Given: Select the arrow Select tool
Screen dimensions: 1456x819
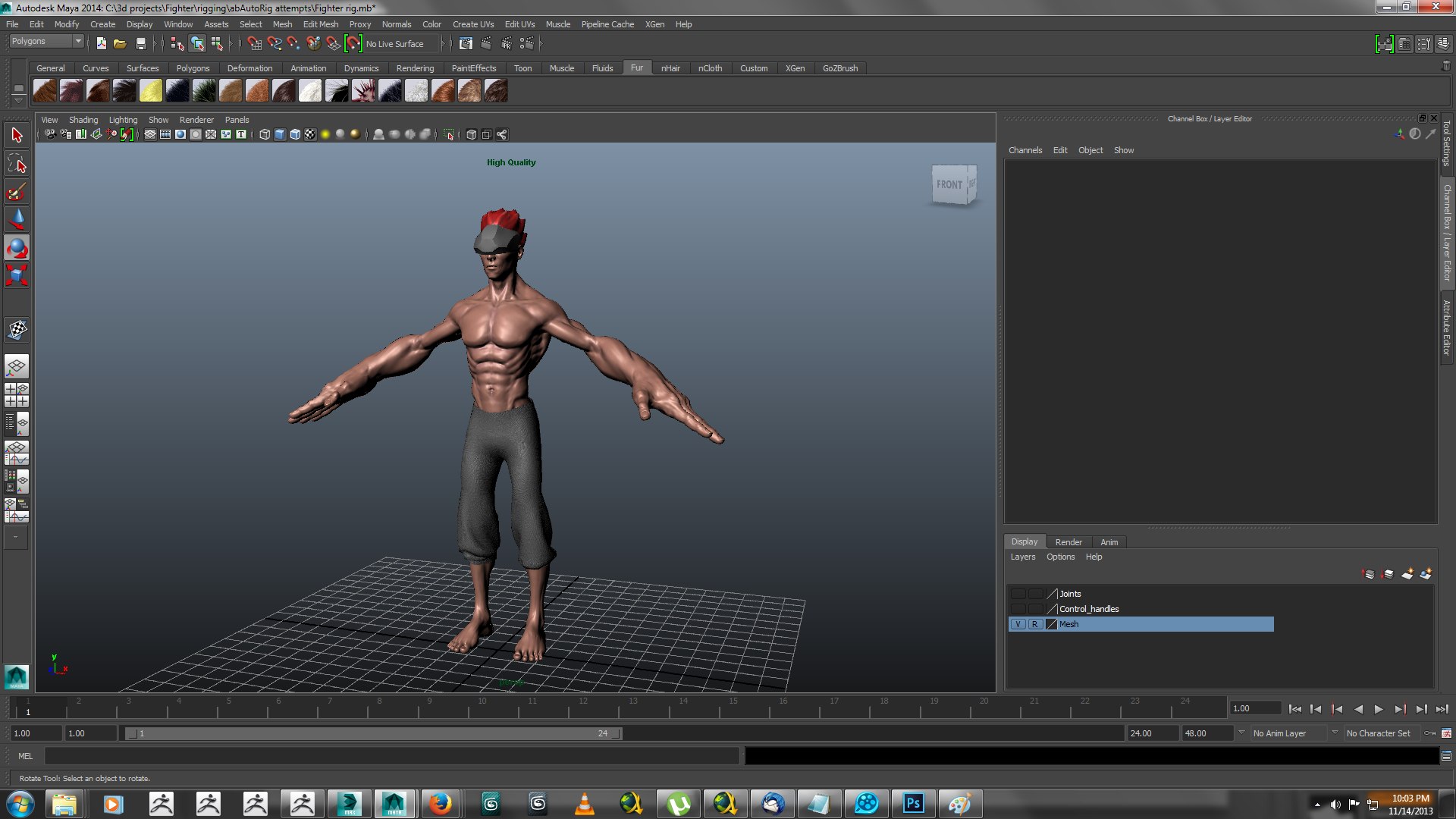Looking at the screenshot, I should coord(17,136).
